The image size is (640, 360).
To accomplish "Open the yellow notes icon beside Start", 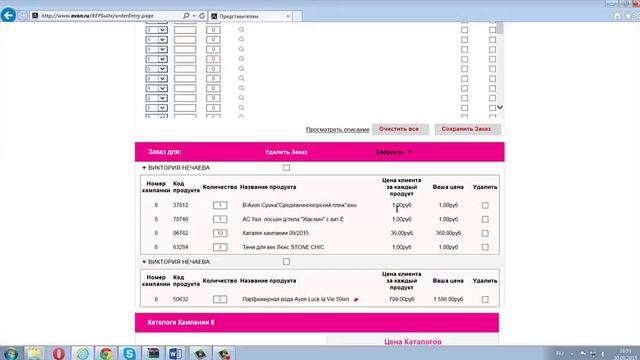I will (x=35, y=353).
